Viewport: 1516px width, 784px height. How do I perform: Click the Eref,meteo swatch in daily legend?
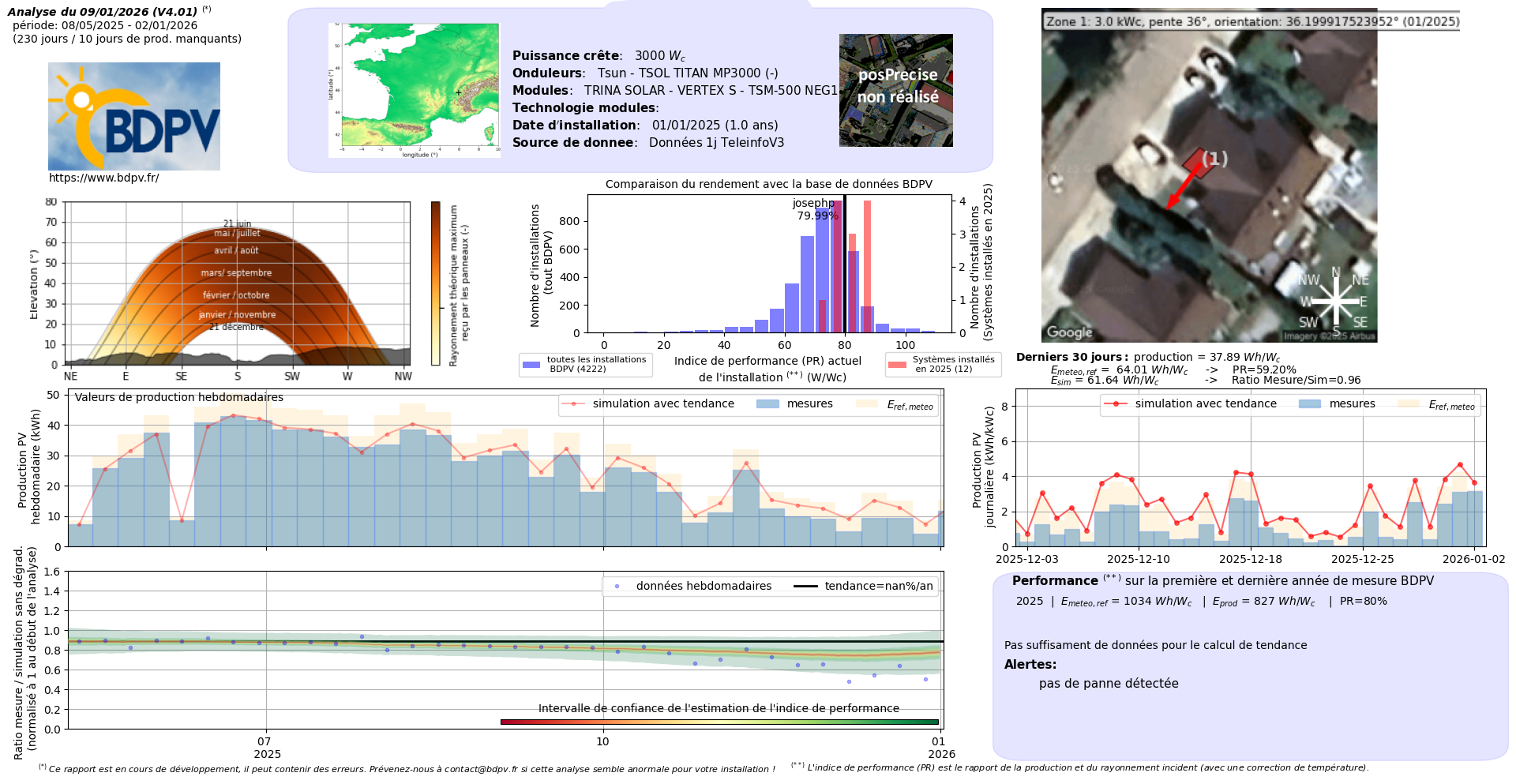[1409, 404]
